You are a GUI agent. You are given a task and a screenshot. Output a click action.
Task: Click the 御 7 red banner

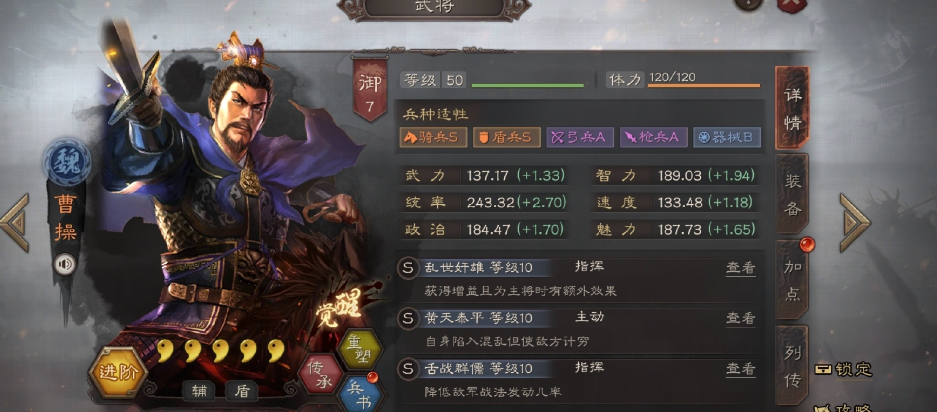click(x=370, y=90)
